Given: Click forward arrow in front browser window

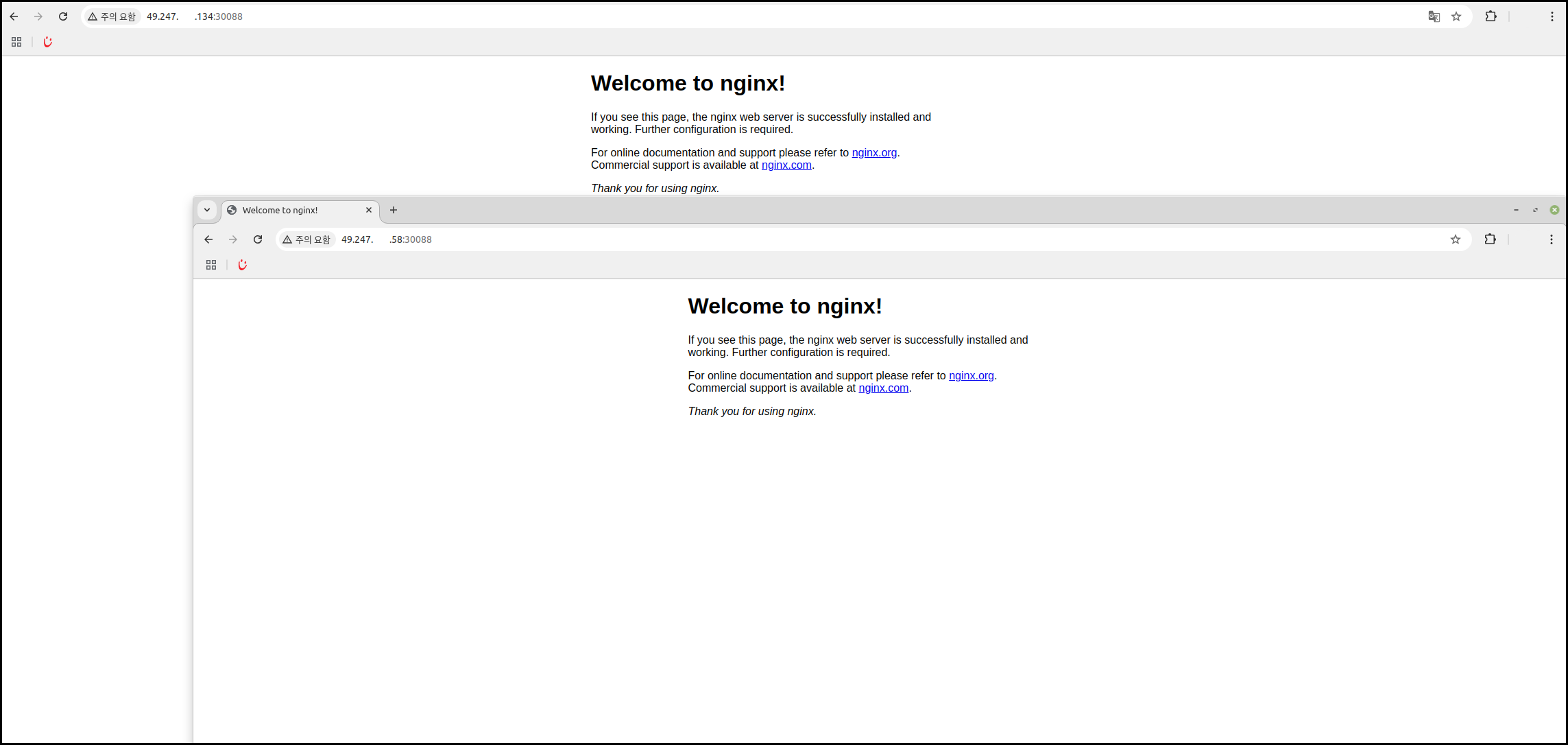Looking at the screenshot, I should coord(233,239).
